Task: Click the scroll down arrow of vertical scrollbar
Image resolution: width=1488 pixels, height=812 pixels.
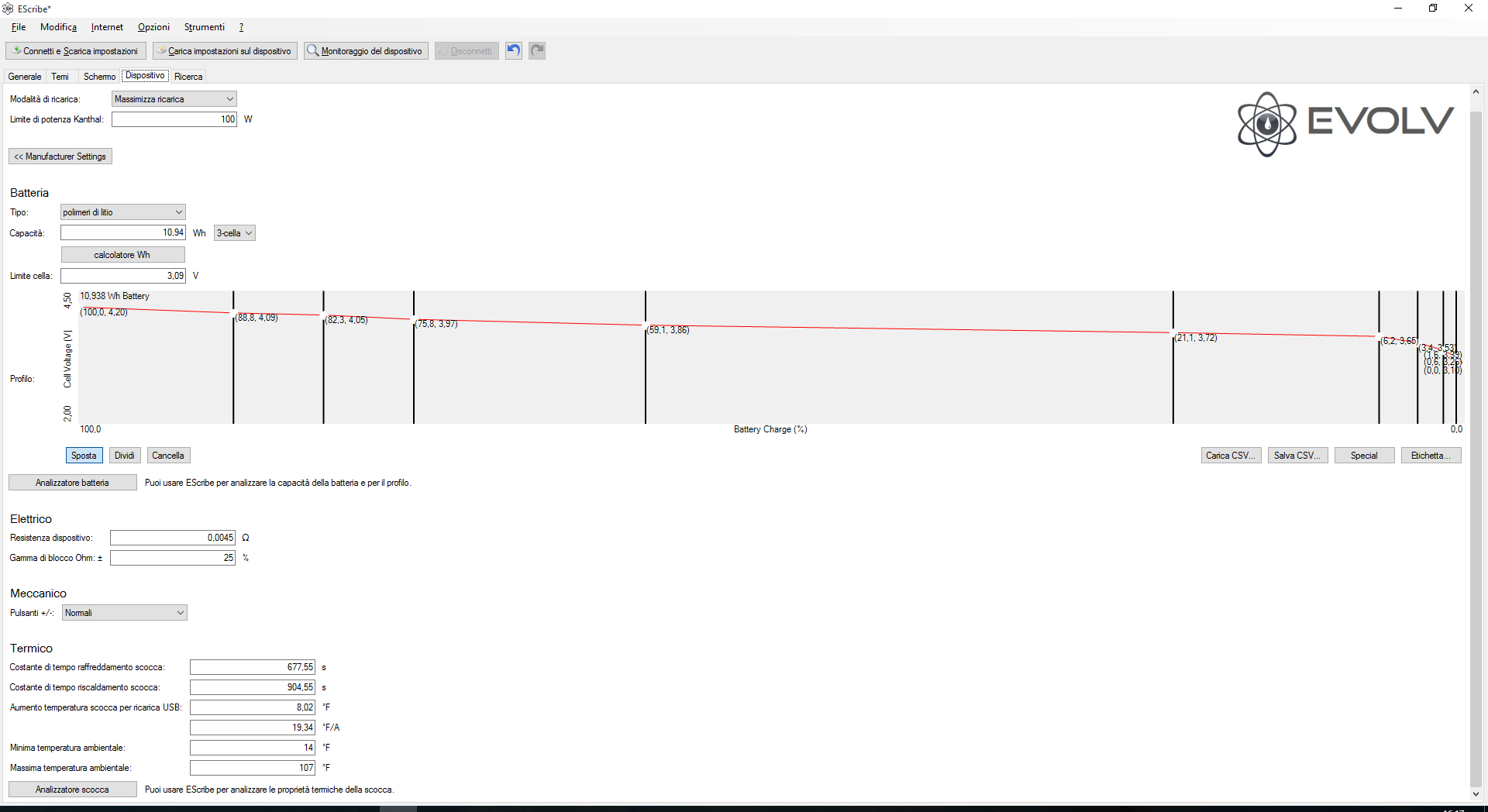Action: pyautogui.click(x=1476, y=794)
